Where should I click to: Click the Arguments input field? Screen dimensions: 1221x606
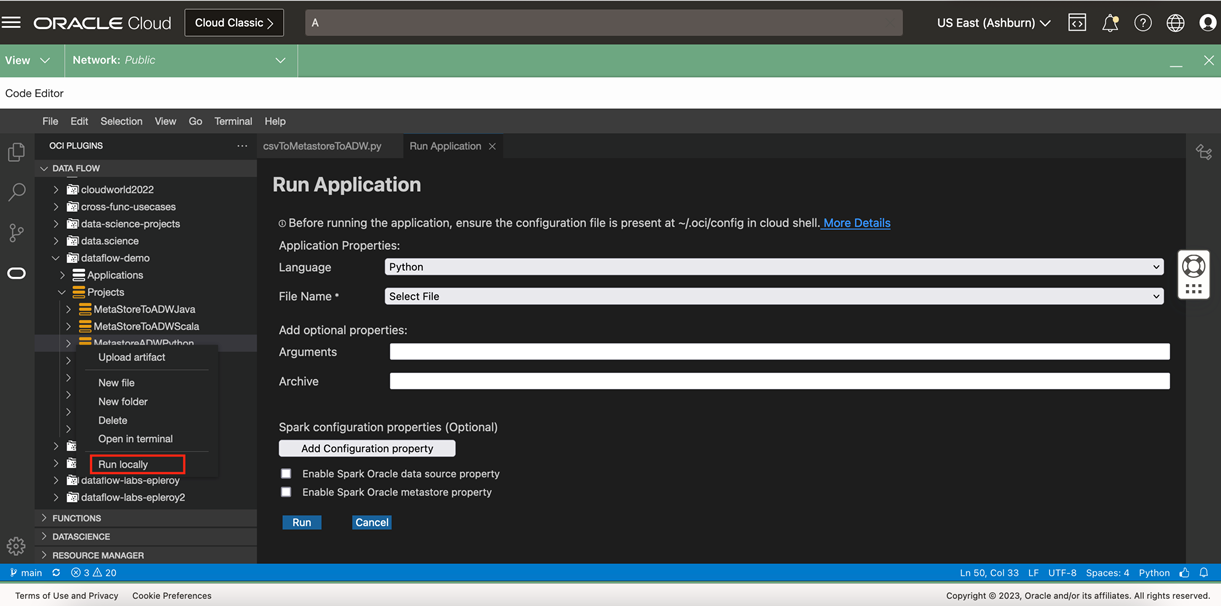778,351
